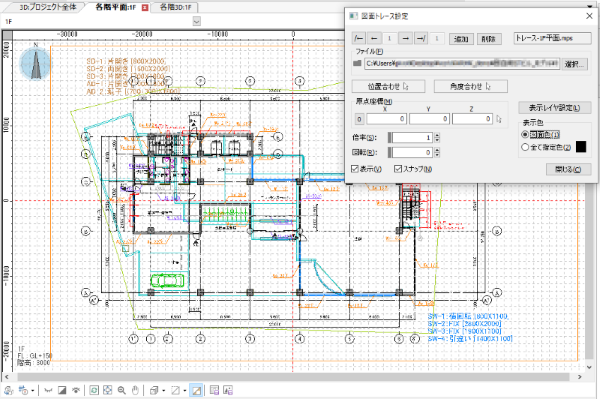Toggle the スナップ(N) checkbox
The image size is (600, 399).
[x=398, y=169]
